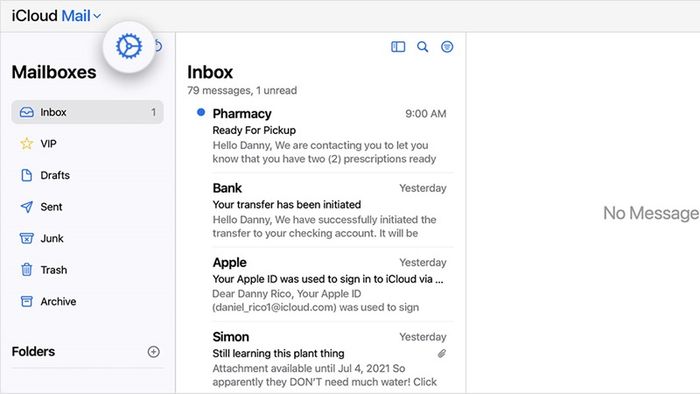Click the 'Your Apple ID was used' subject

328,279
